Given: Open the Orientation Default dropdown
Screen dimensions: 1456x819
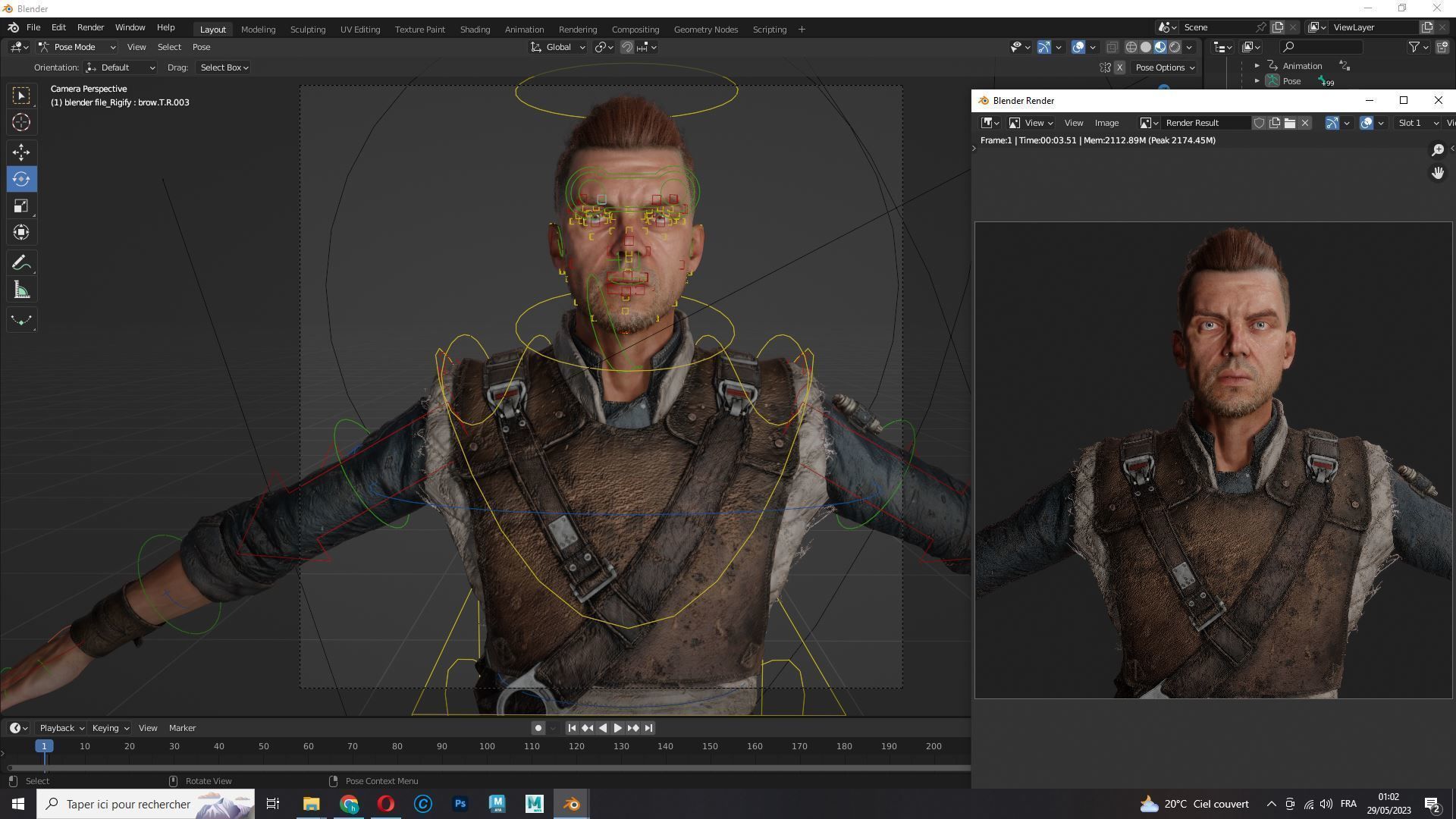Looking at the screenshot, I should 121,67.
